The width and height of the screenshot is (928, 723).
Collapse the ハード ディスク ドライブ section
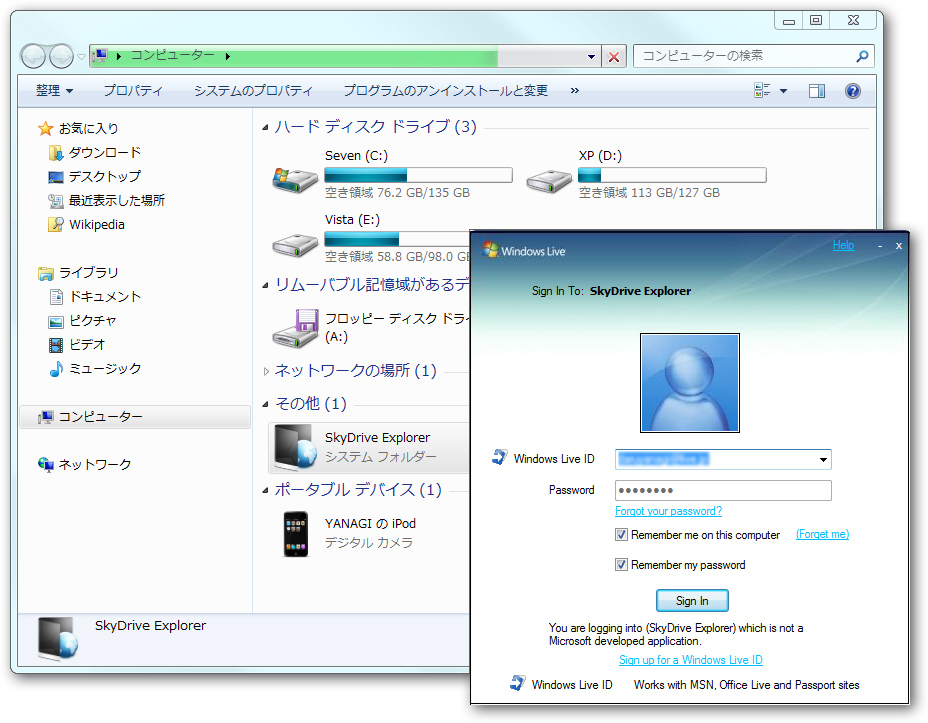click(264, 126)
